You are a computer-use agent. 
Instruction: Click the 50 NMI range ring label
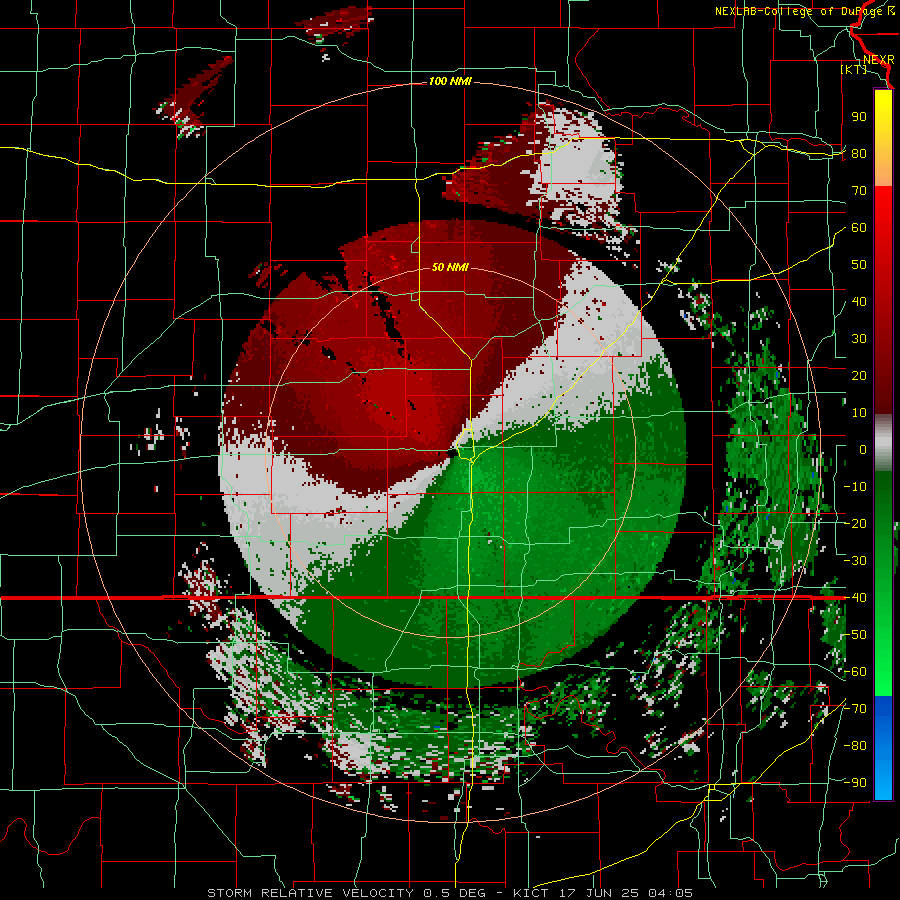450,267
